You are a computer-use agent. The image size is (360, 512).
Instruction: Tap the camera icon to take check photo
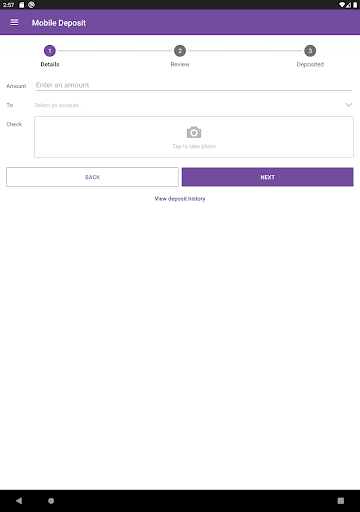pos(194,132)
